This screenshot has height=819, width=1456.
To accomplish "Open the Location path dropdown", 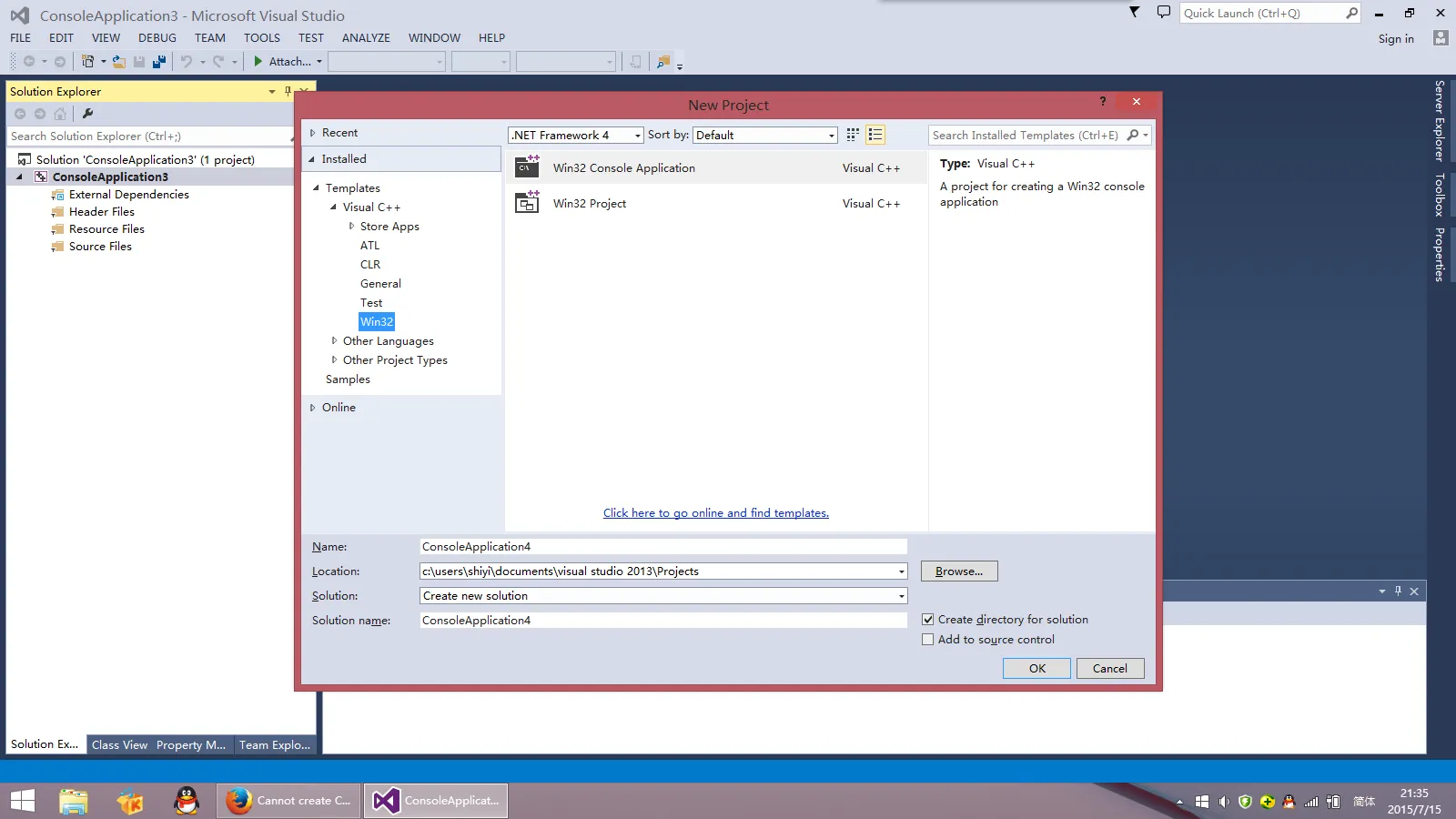I will point(901,571).
